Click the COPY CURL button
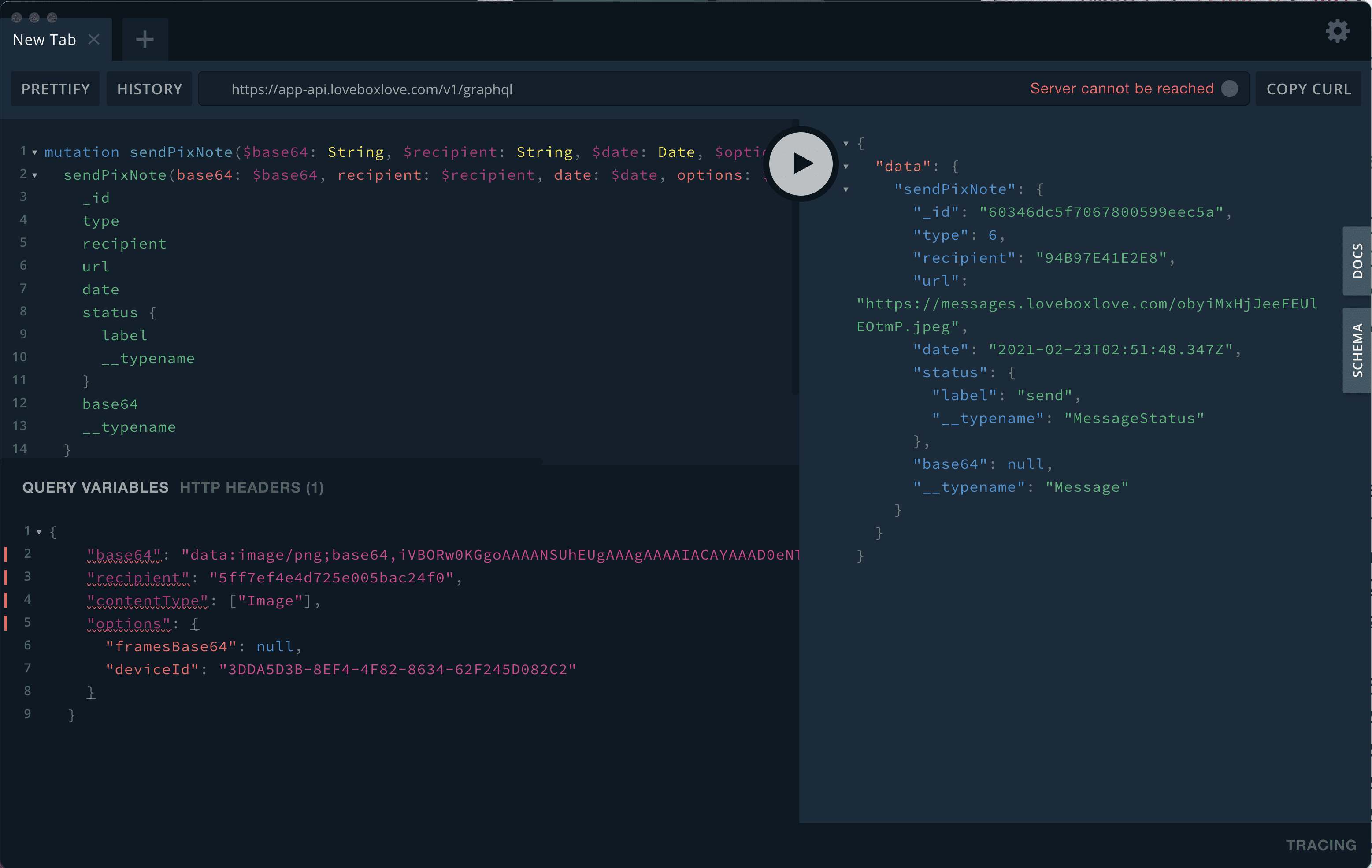The width and height of the screenshot is (1372, 868). (1308, 89)
